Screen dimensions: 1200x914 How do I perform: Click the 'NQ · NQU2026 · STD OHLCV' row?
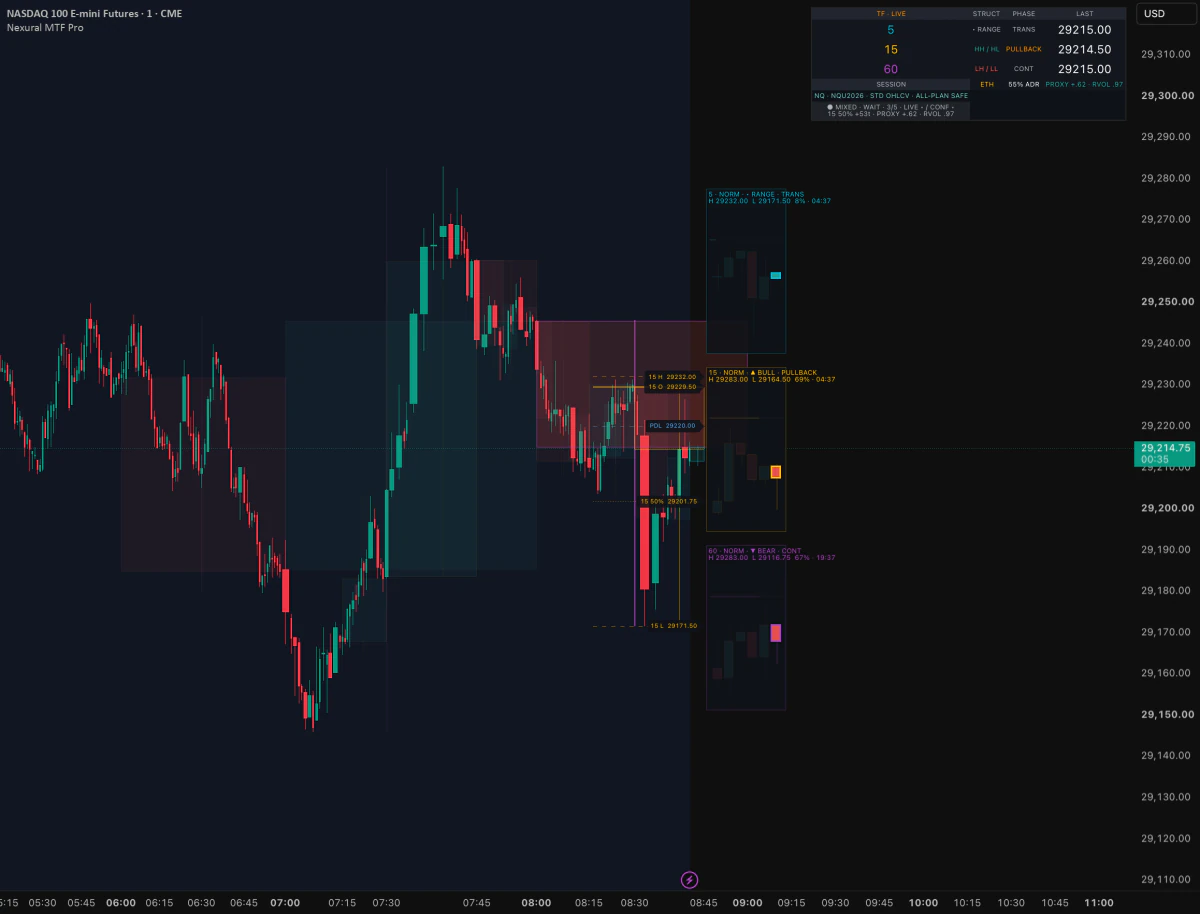891,95
